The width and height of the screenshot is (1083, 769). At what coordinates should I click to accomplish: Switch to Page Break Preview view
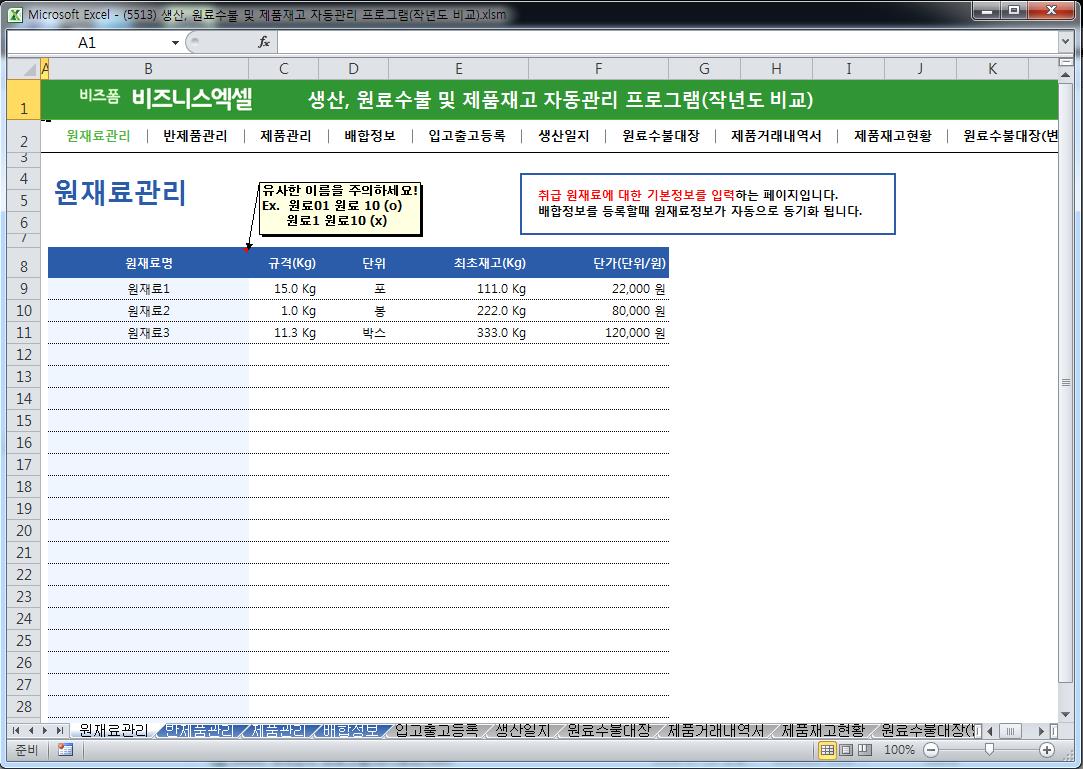coord(863,750)
